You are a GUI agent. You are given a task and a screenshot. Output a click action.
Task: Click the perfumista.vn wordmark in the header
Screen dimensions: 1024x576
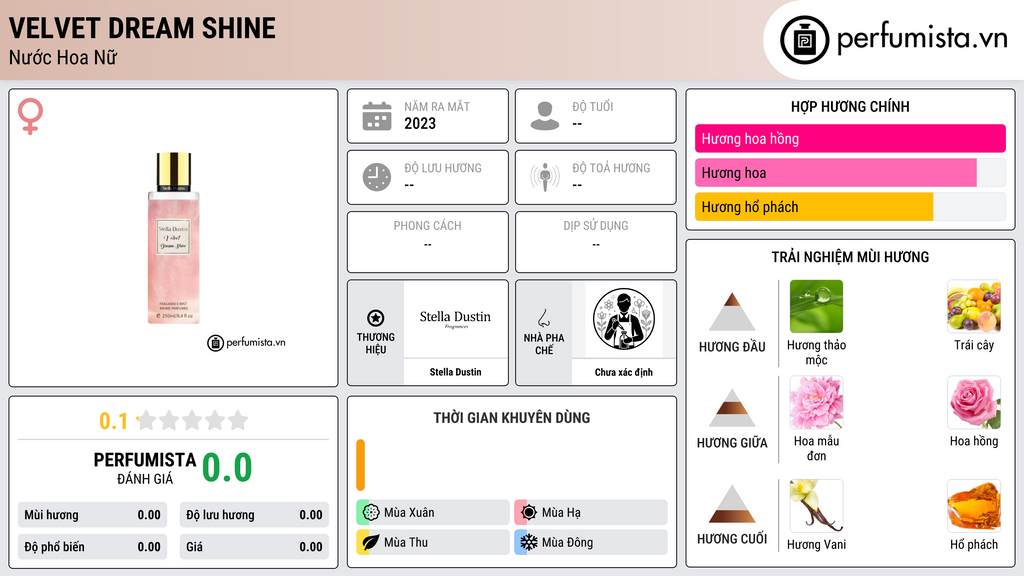coord(922,39)
